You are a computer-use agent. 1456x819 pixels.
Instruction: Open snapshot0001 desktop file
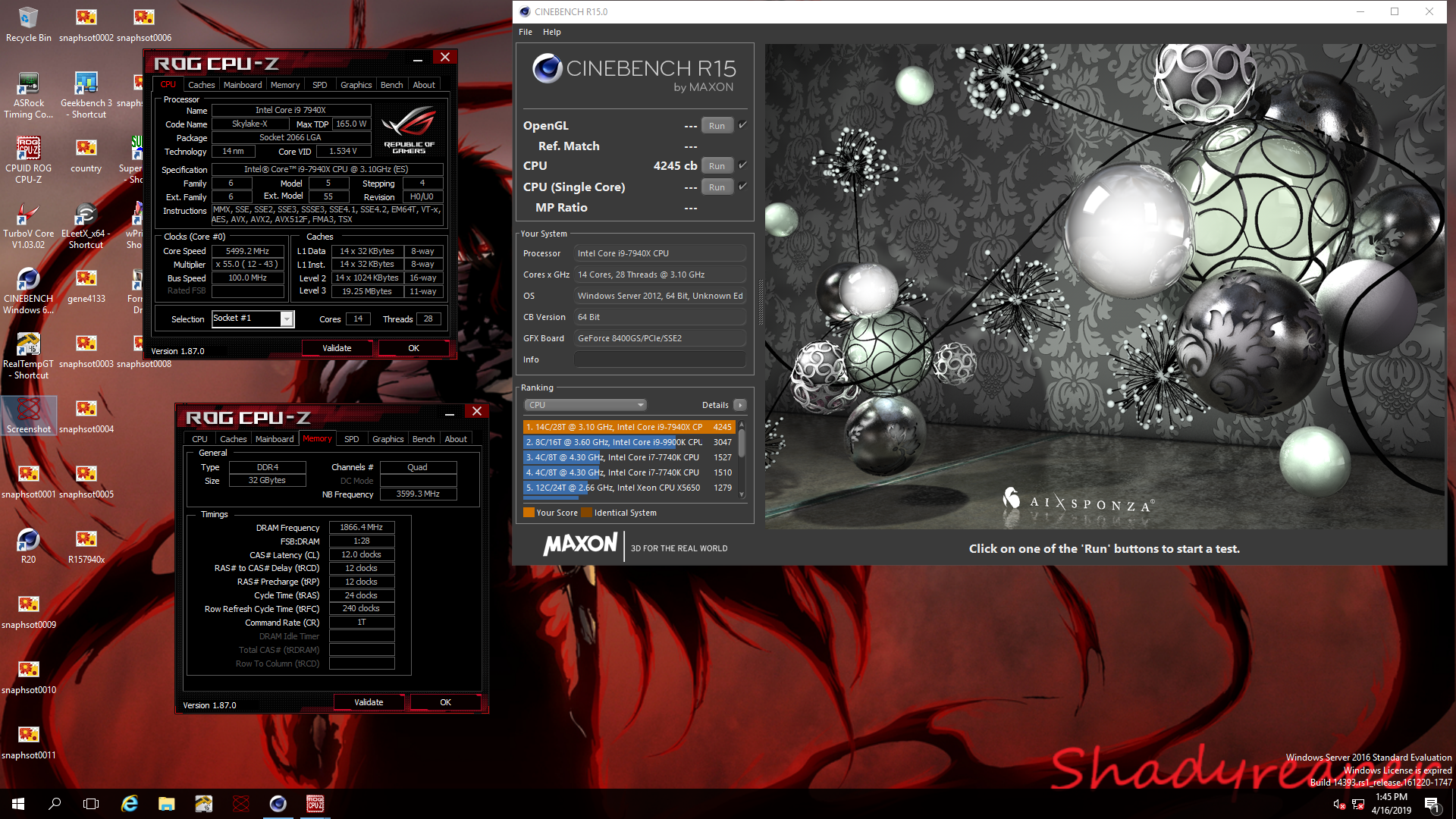tap(28, 481)
